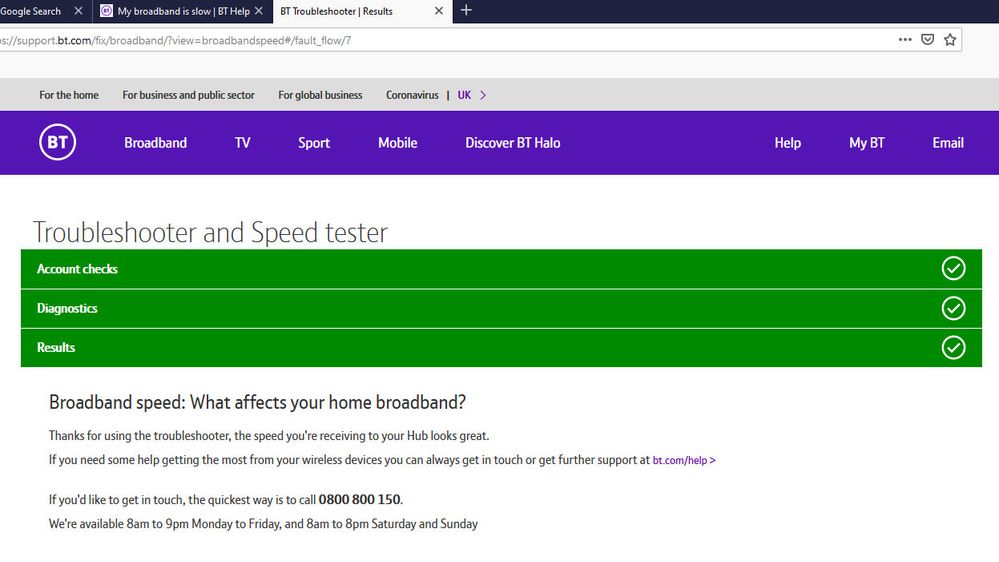The width and height of the screenshot is (999, 562).
Task: Expand the Account checks section
Action: tap(78, 269)
